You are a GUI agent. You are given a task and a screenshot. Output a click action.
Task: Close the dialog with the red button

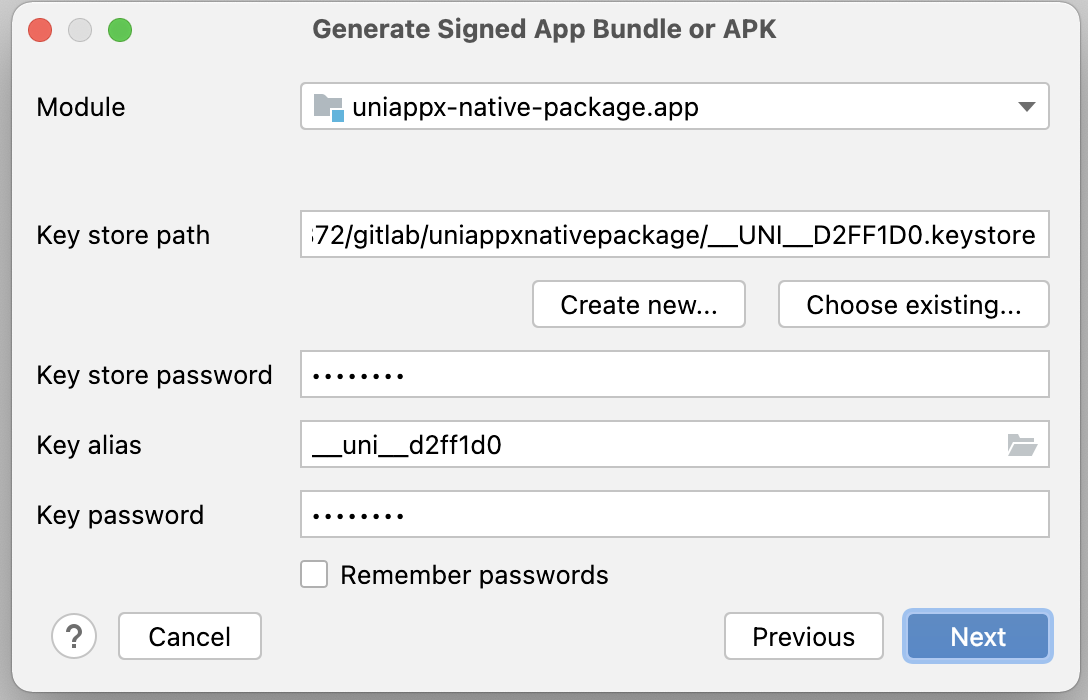[40, 30]
